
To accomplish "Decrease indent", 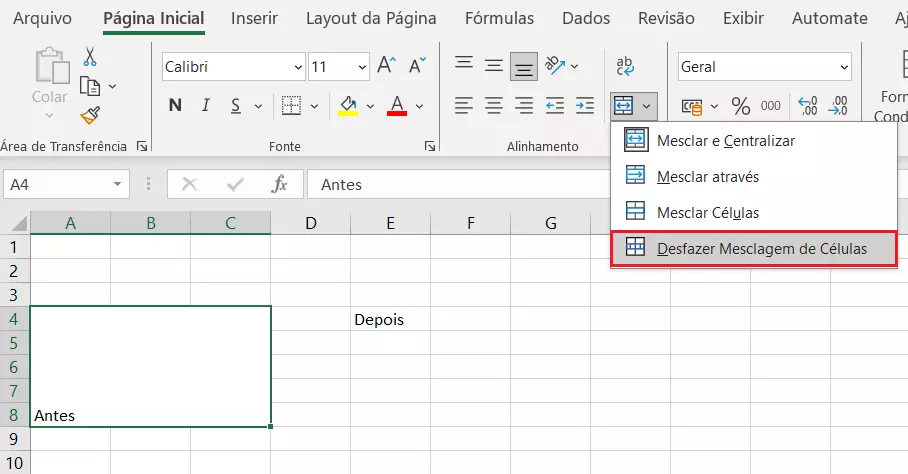I will [x=555, y=105].
